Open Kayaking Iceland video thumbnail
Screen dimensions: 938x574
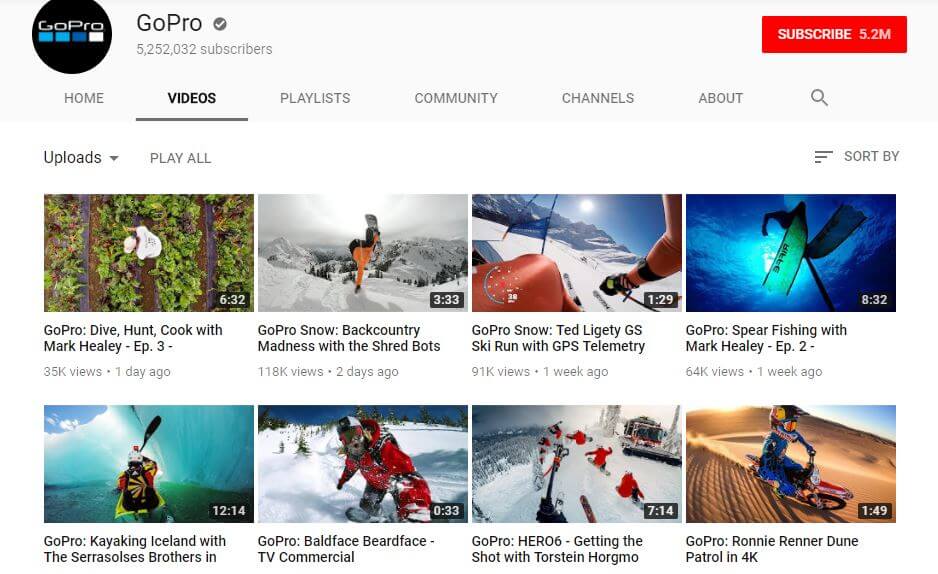pos(148,464)
